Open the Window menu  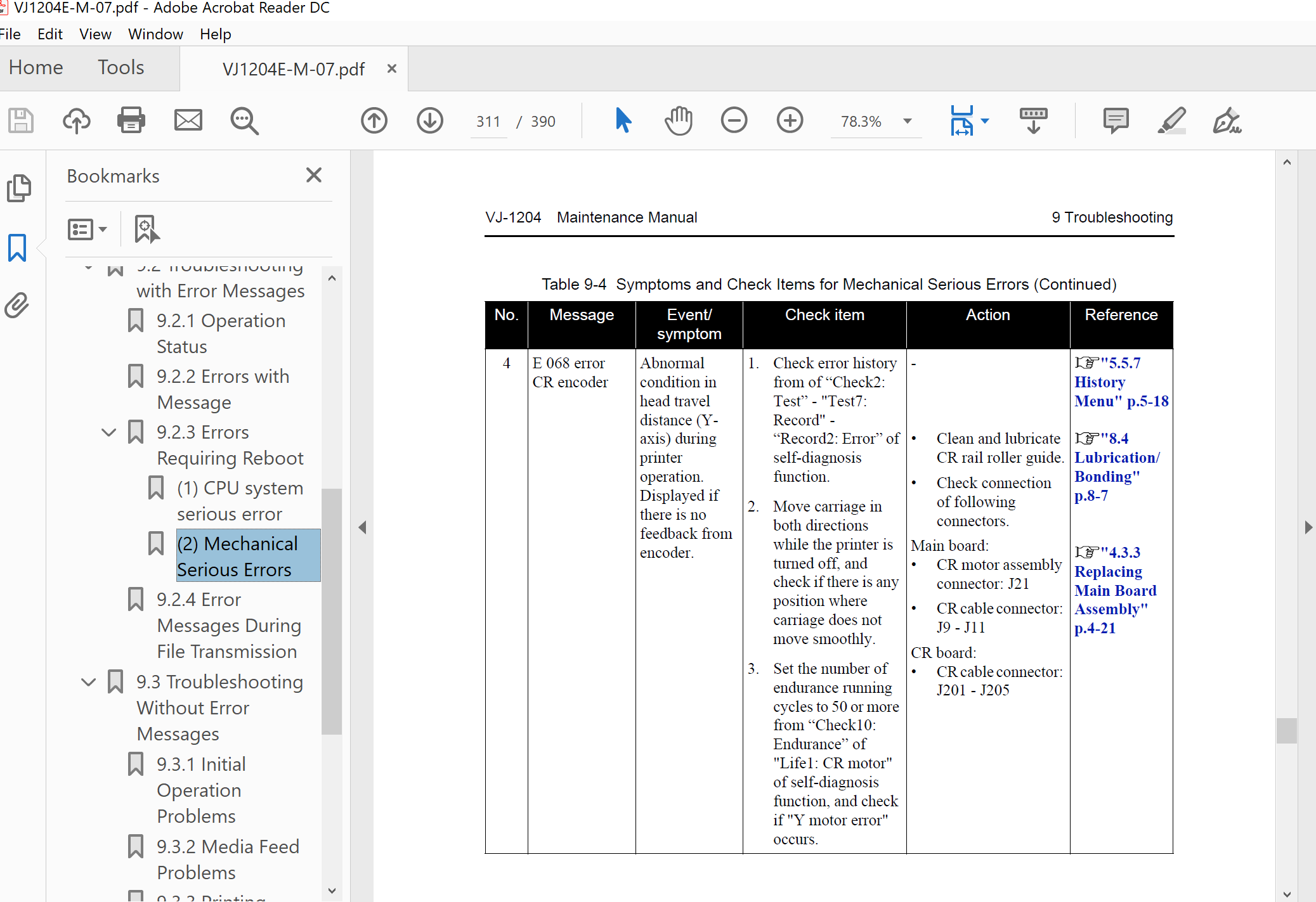(155, 34)
